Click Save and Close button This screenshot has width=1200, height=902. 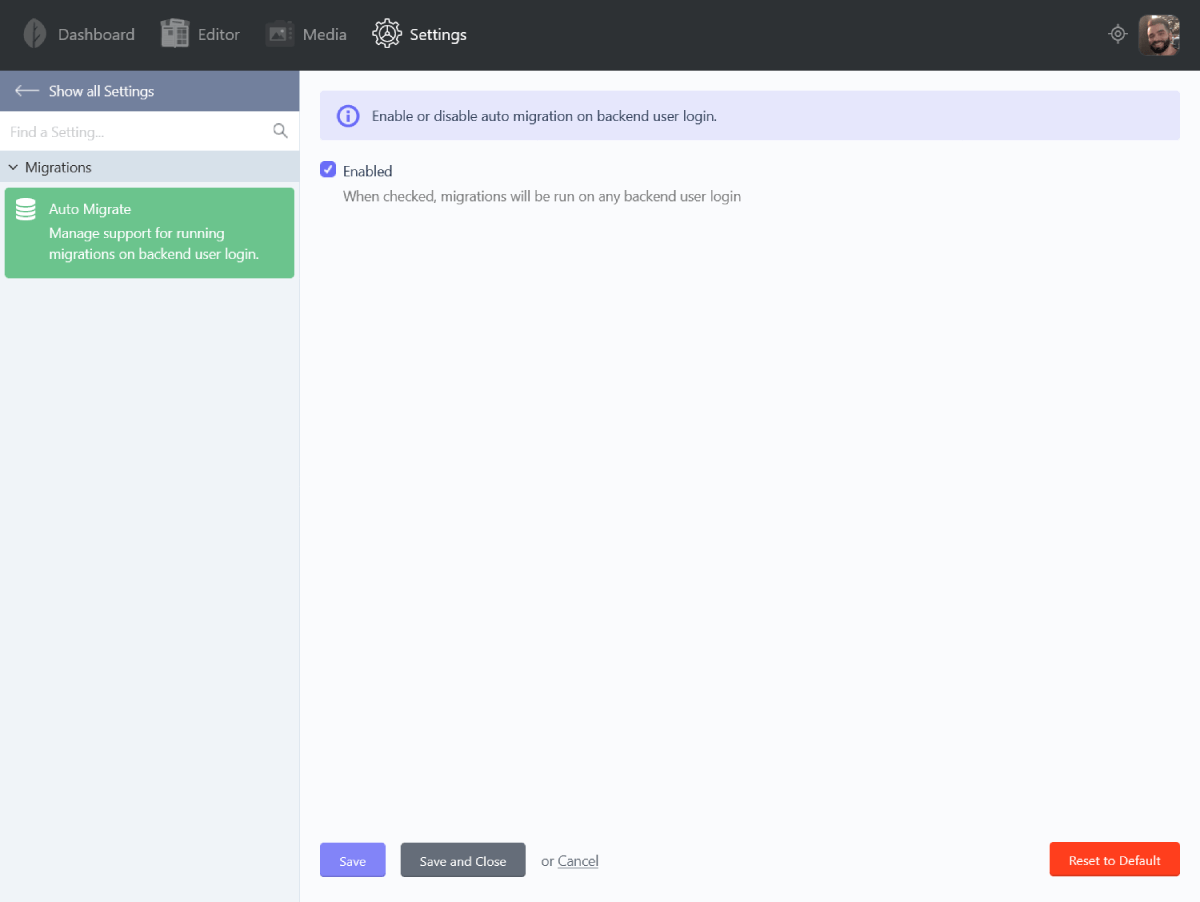pyautogui.click(x=463, y=860)
